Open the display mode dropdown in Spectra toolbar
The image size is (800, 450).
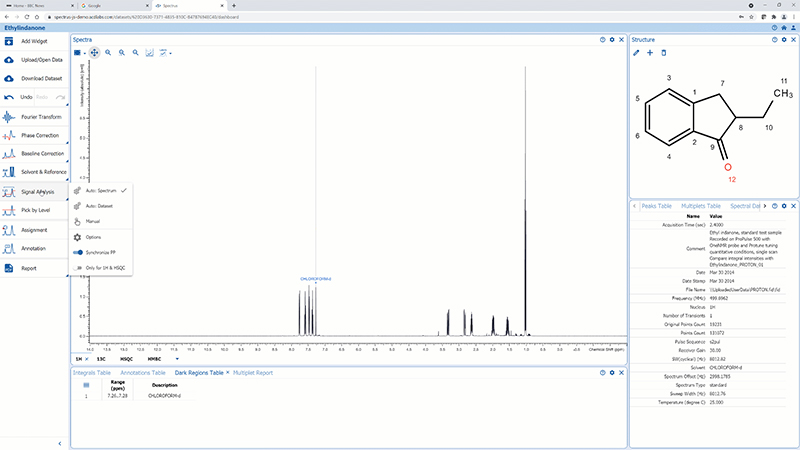[80, 52]
